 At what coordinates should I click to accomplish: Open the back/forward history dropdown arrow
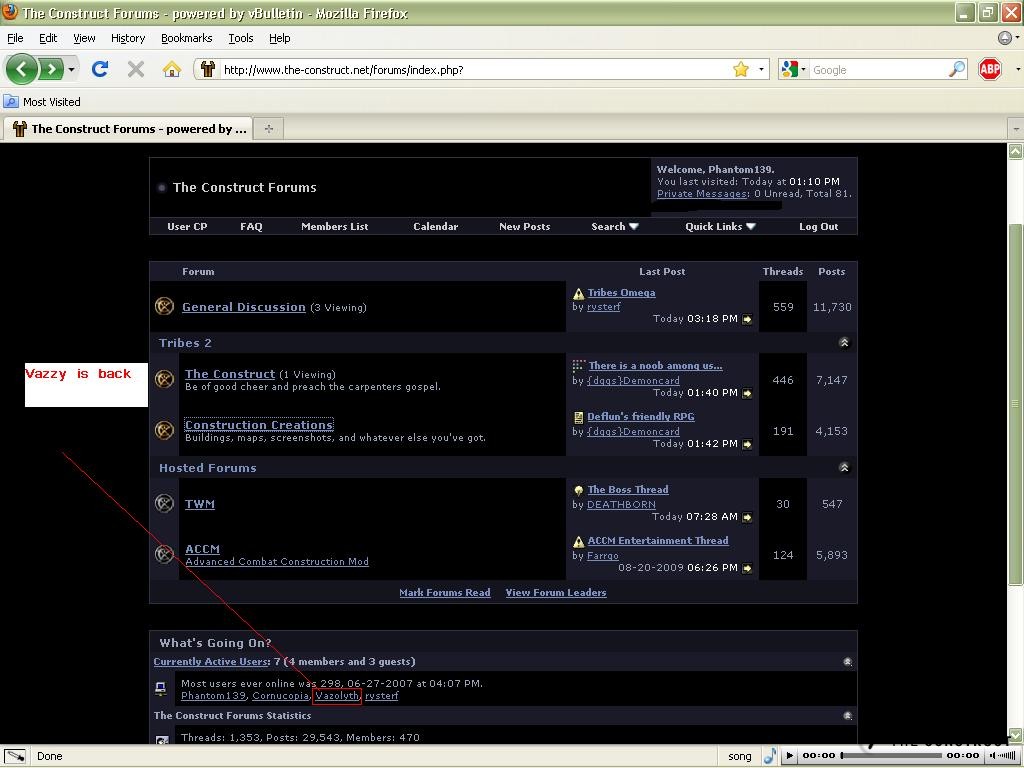(71, 69)
